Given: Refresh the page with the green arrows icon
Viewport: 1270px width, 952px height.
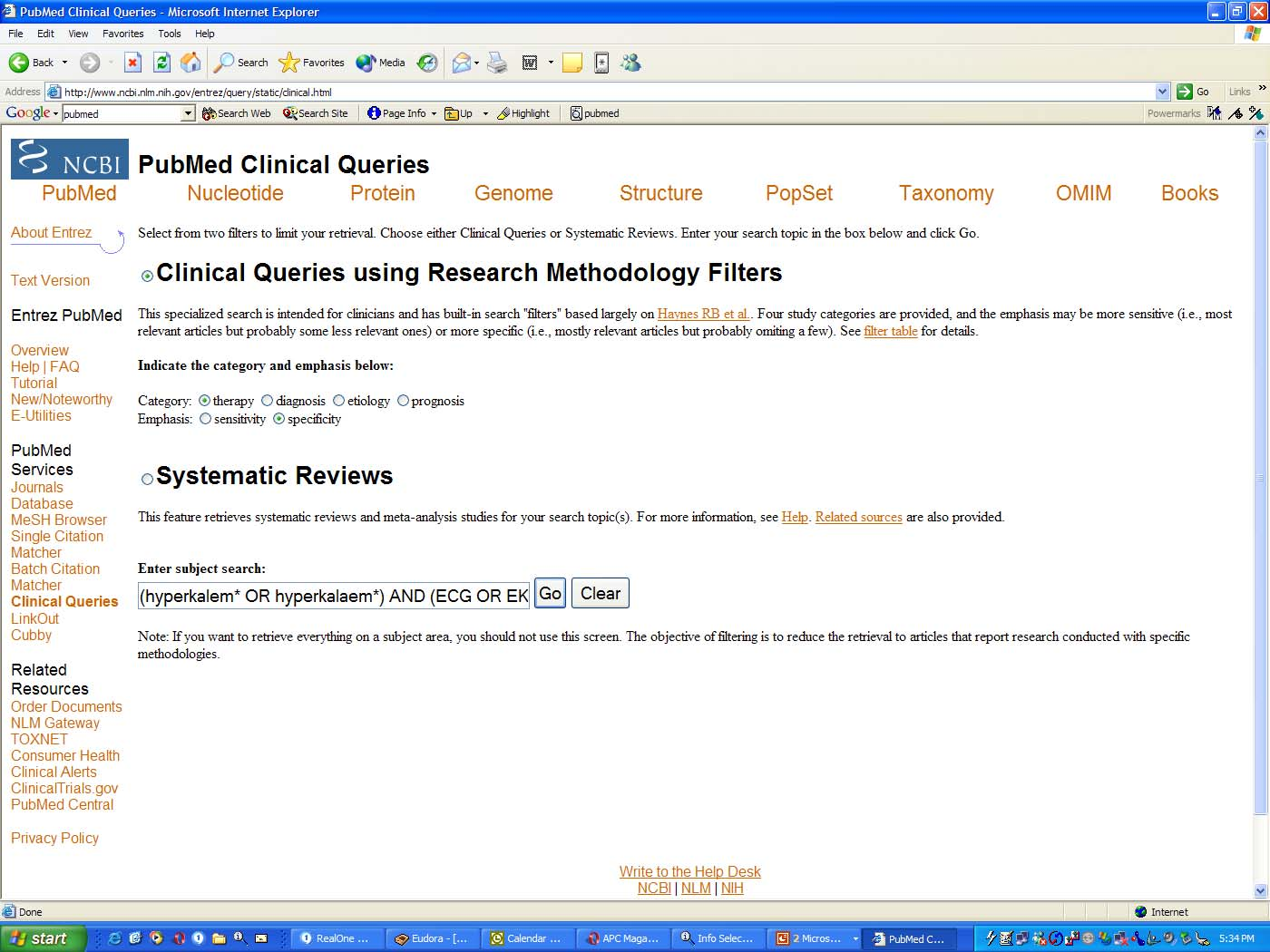Looking at the screenshot, I should click(161, 63).
